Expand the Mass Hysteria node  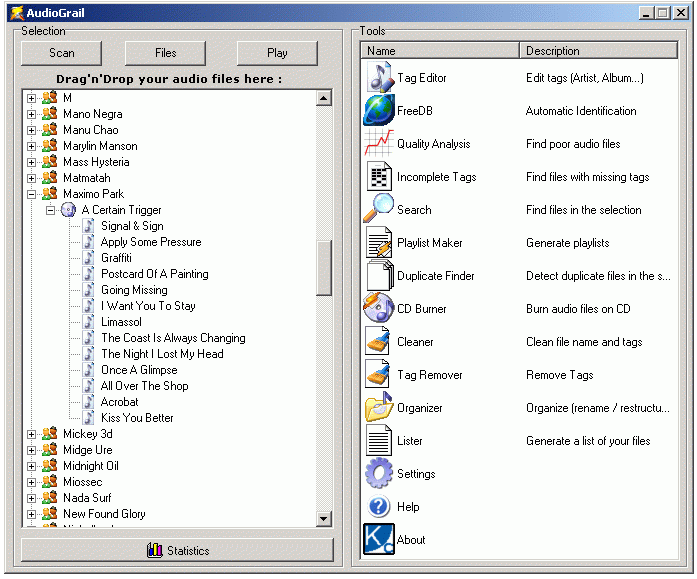[31, 162]
